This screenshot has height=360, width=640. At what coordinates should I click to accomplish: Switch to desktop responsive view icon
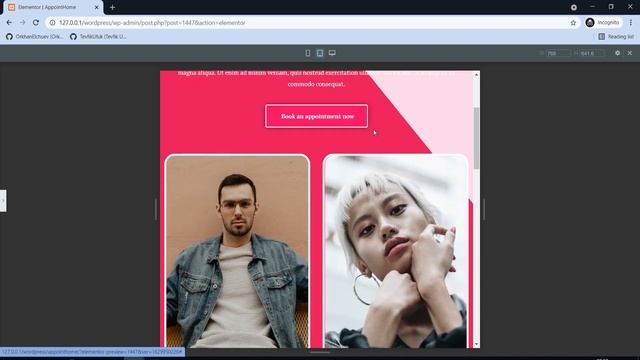click(x=332, y=53)
